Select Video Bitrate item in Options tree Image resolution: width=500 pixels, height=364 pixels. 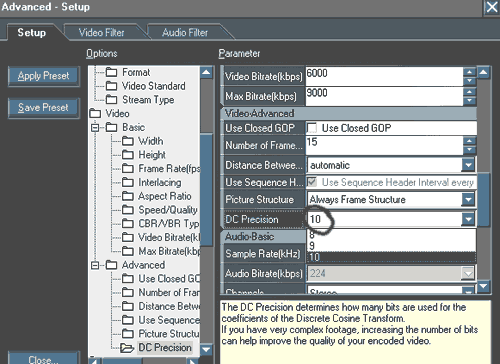point(169,237)
